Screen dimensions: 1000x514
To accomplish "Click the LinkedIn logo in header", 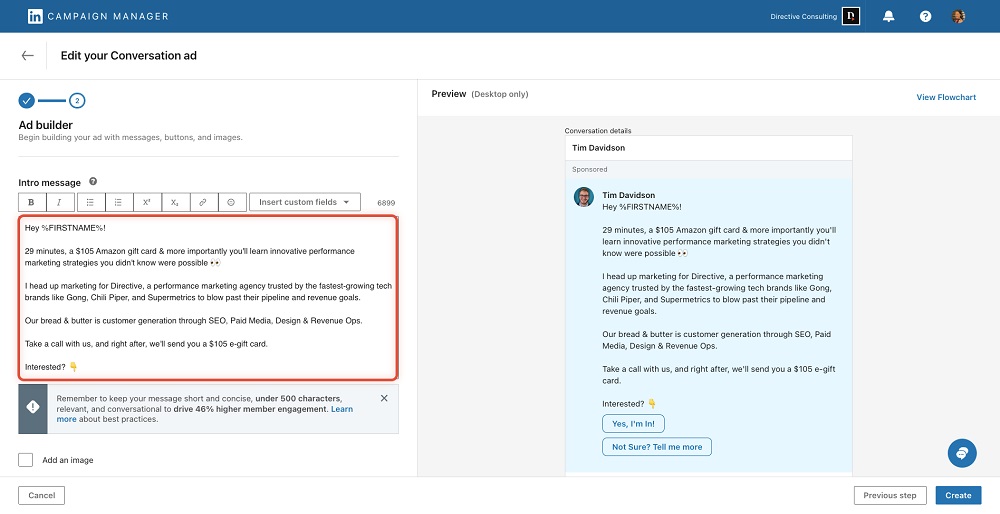I will [x=35, y=17].
